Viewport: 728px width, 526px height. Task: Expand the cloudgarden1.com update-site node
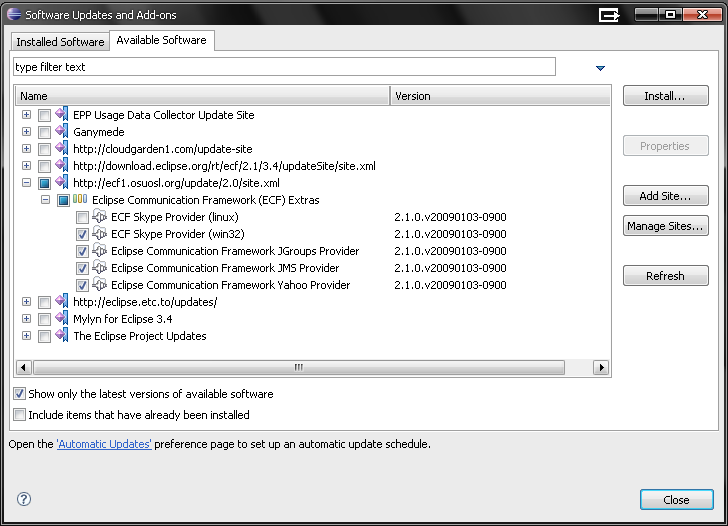[x=26, y=149]
